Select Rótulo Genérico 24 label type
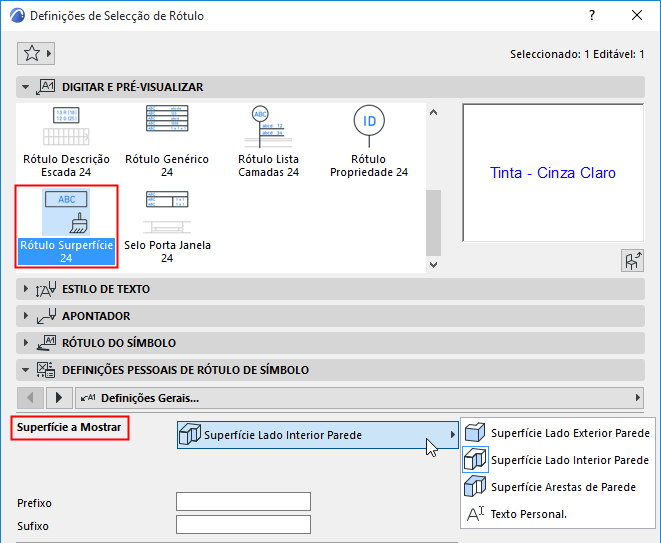661x543 pixels. pyautogui.click(x=167, y=142)
